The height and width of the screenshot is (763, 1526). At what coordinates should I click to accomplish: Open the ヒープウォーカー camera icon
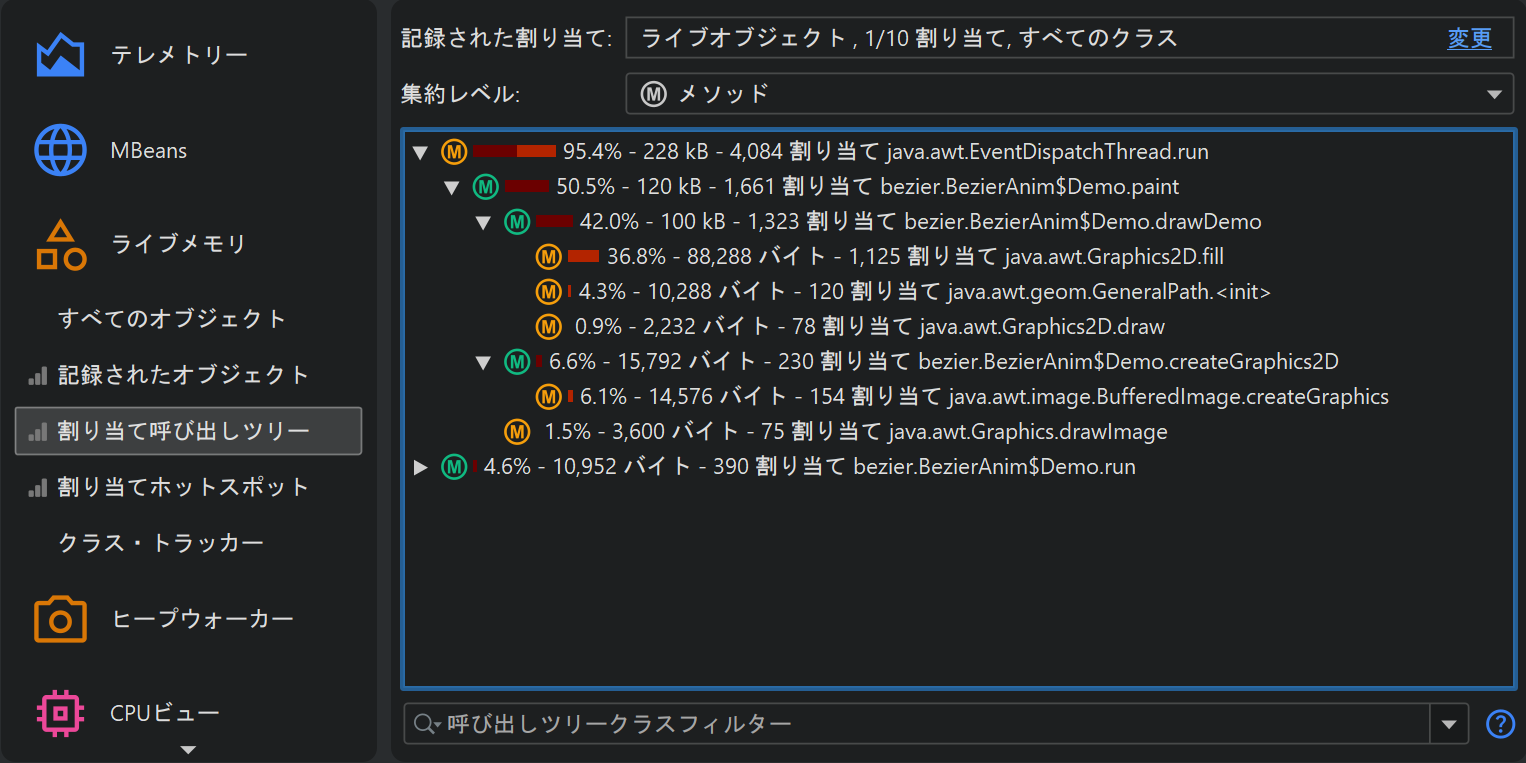pyautogui.click(x=60, y=619)
